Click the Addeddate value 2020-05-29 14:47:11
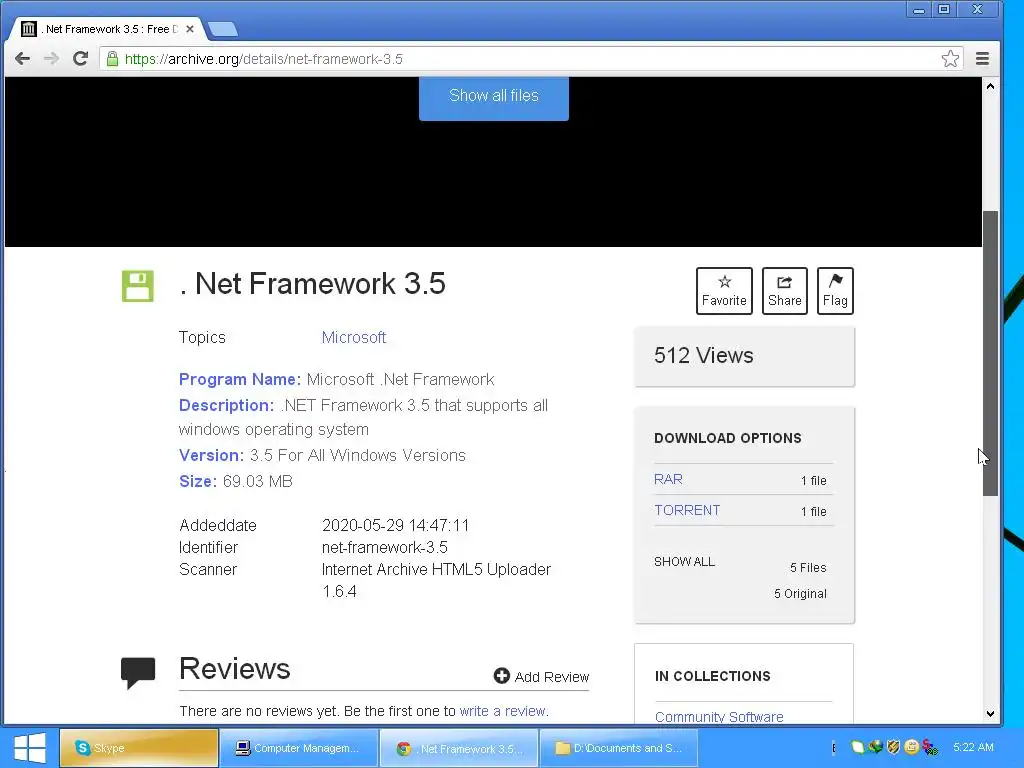Image resolution: width=1024 pixels, height=768 pixels. [x=395, y=525]
